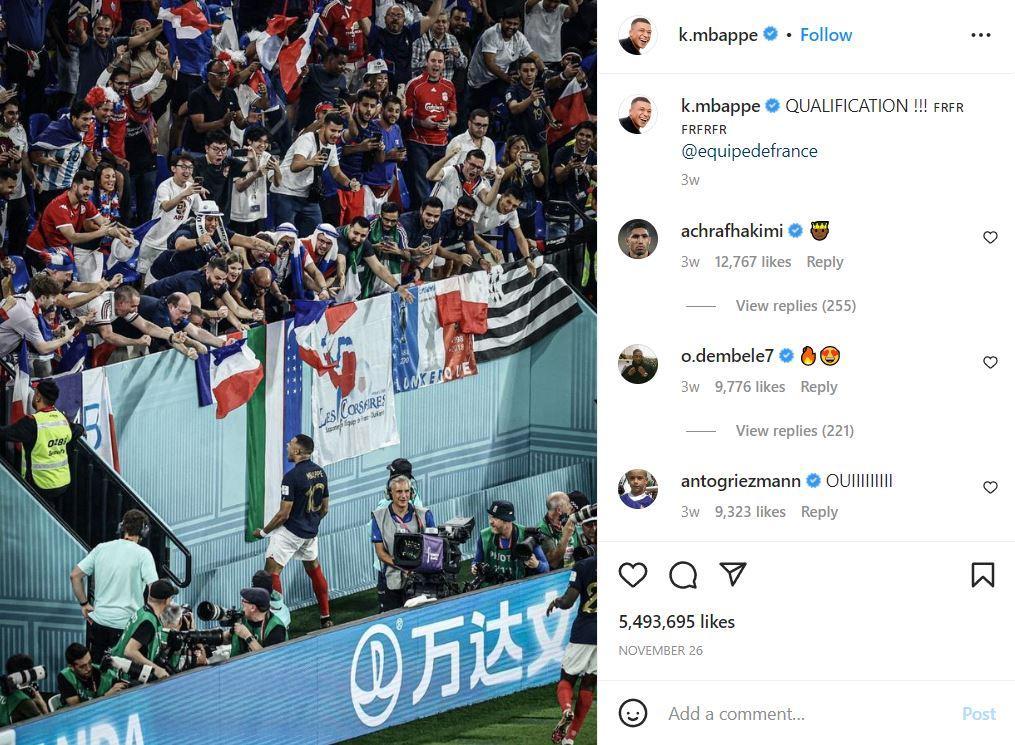Open emoji picker smiley icon
1015x745 pixels.
click(x=632, y=713)
